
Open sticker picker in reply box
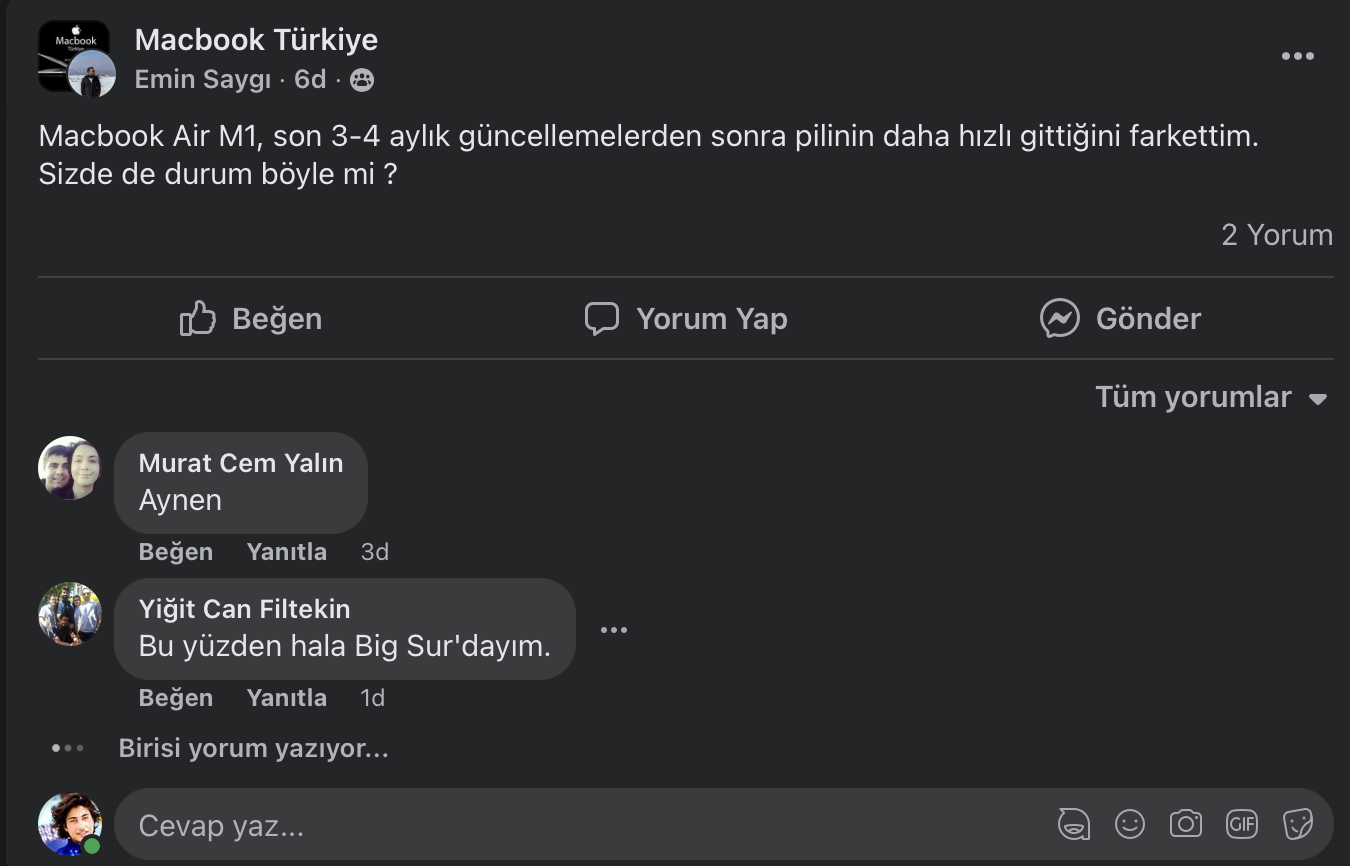click(x=1297, y=824)
